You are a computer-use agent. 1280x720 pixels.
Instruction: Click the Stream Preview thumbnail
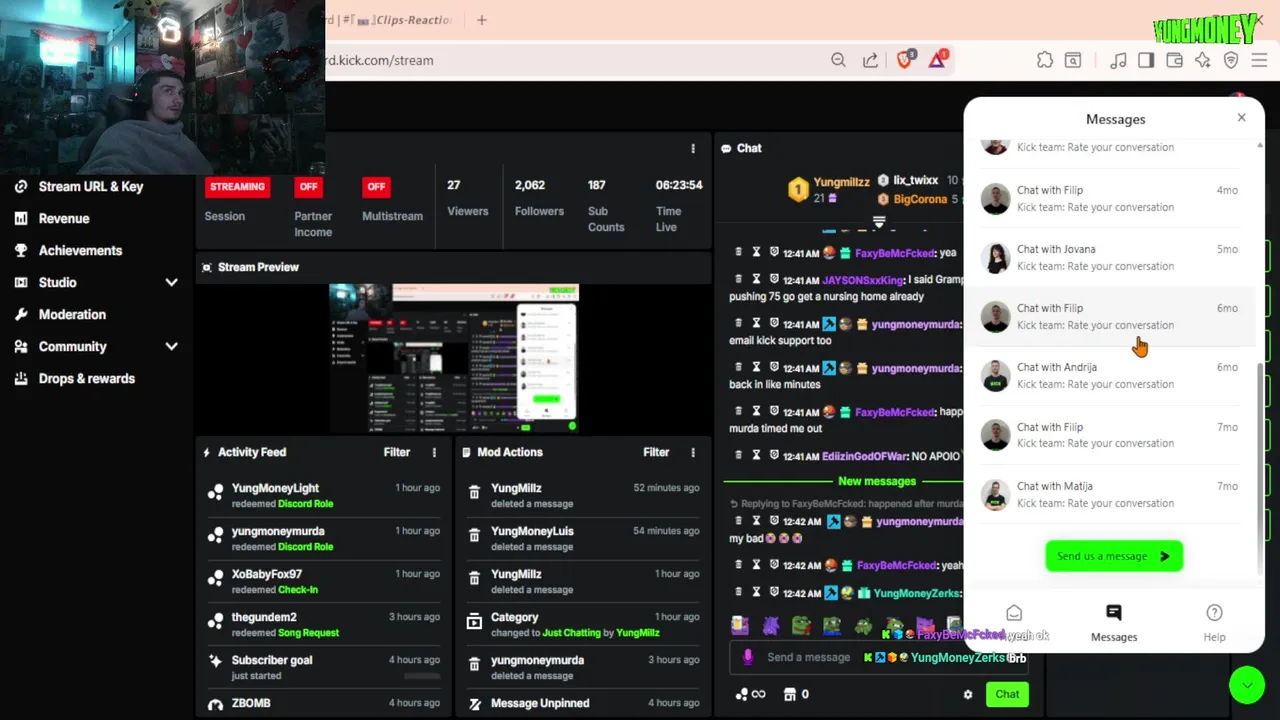point(454,359)
